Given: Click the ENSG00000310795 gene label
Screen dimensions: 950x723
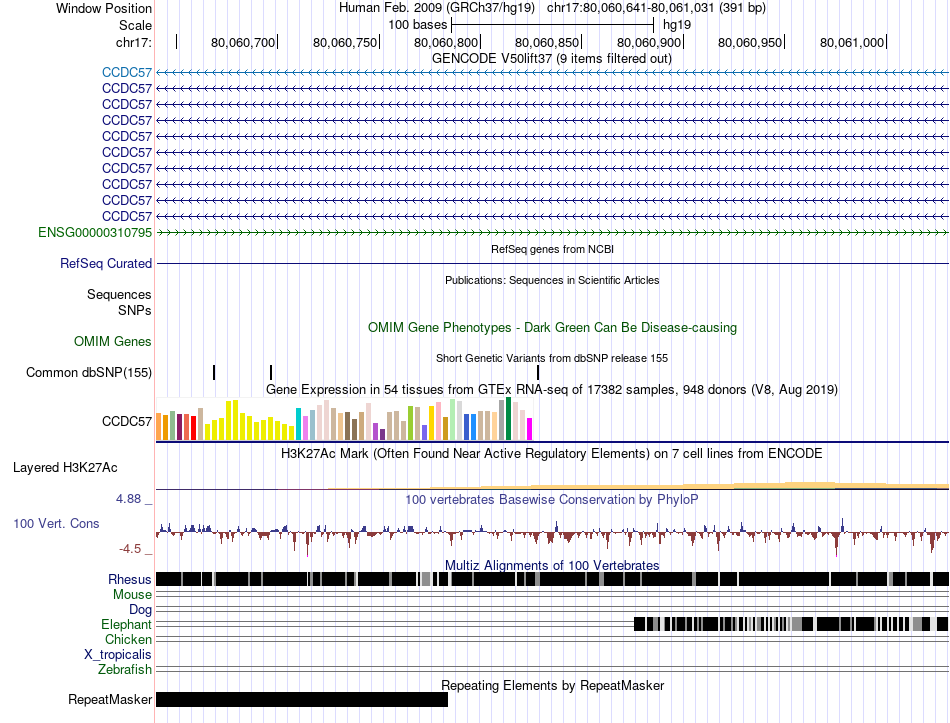Looking at the screenshot, I should (95, 233).
